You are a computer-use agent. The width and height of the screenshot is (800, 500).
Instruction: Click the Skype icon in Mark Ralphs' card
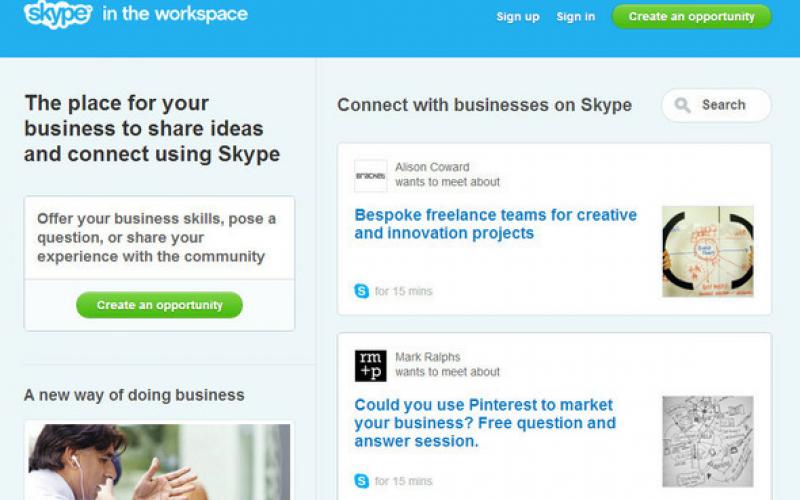coord(361,481)
